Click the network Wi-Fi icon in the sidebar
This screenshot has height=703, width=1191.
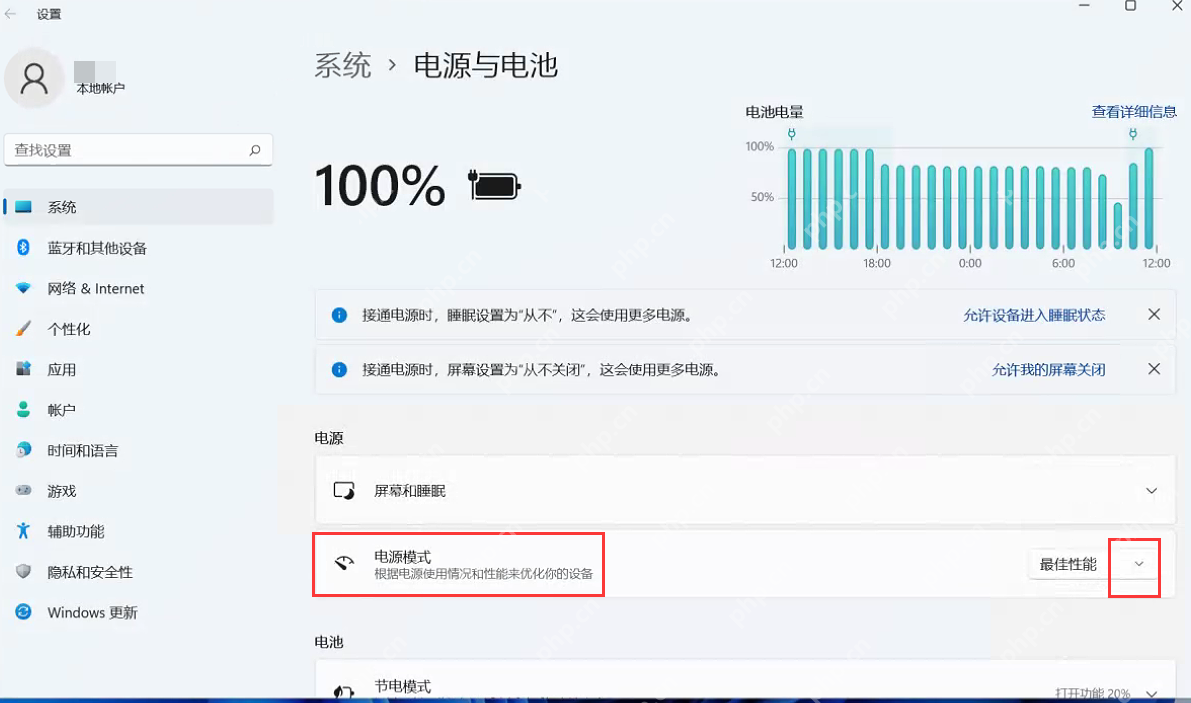(x=24, y=288)
